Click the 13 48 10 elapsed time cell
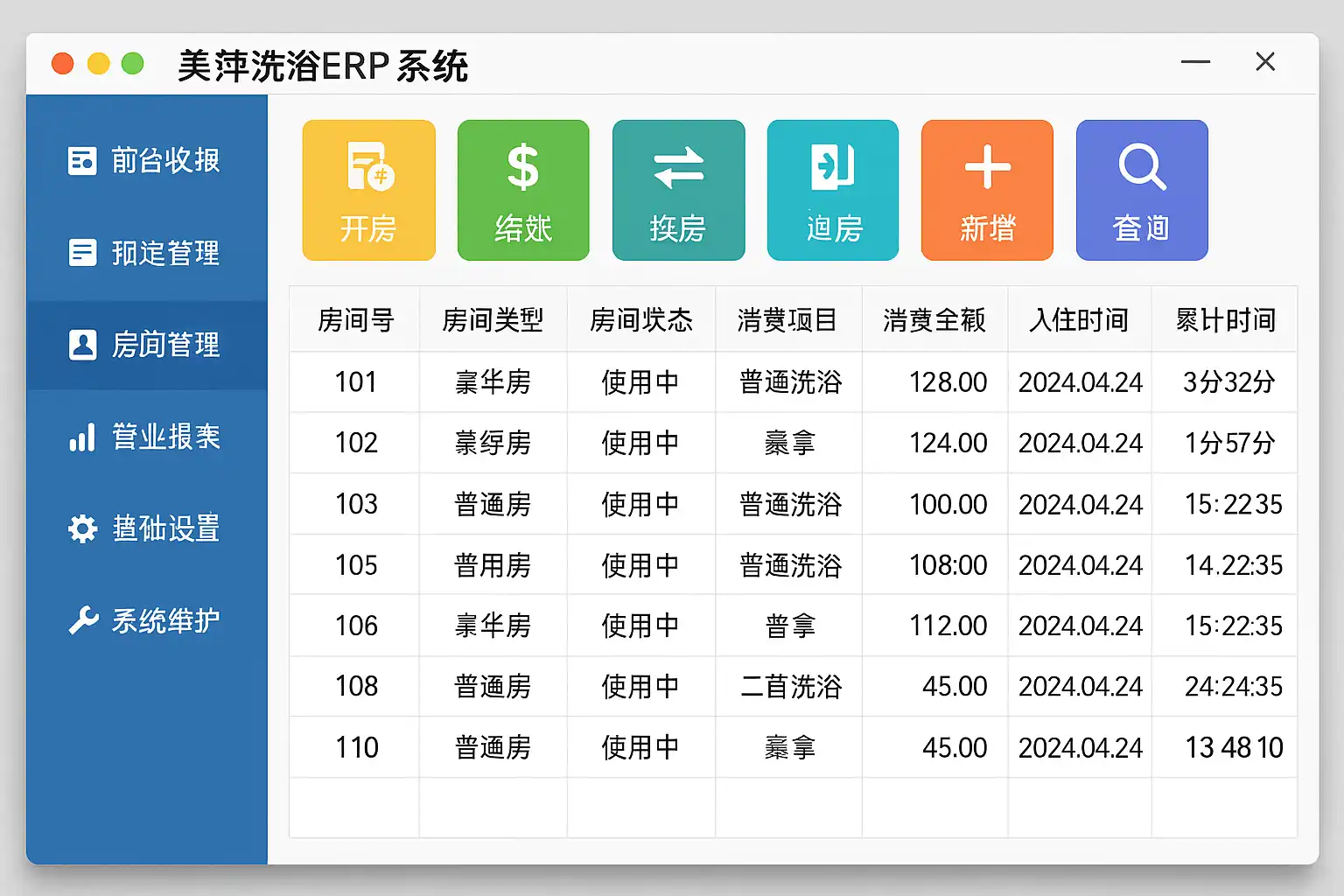Image resolution: width=1344 pixels, height=896 pixels. 1233,747
